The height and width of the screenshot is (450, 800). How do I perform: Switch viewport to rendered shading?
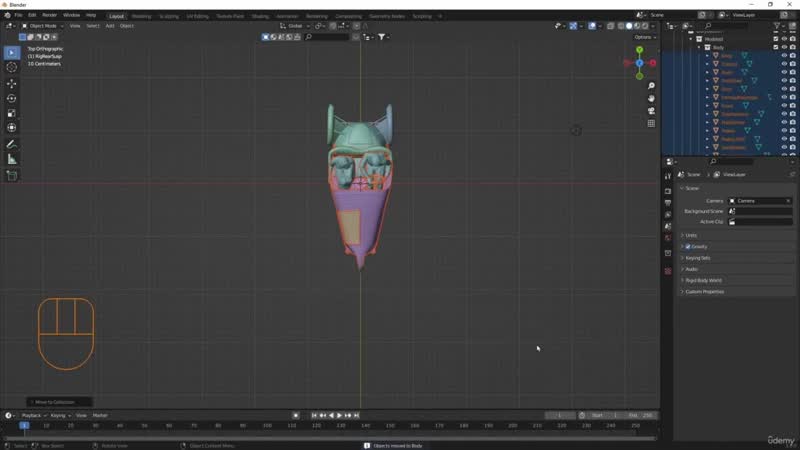pos(645,26)
